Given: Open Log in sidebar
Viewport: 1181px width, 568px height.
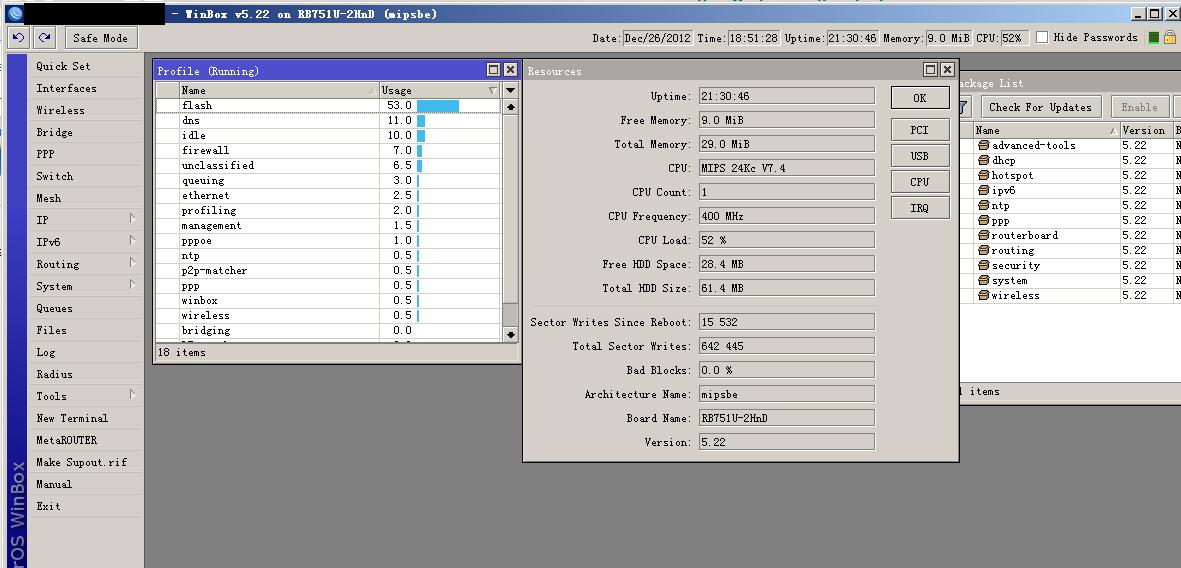Looking at the screenshot, I should point(45,352).
